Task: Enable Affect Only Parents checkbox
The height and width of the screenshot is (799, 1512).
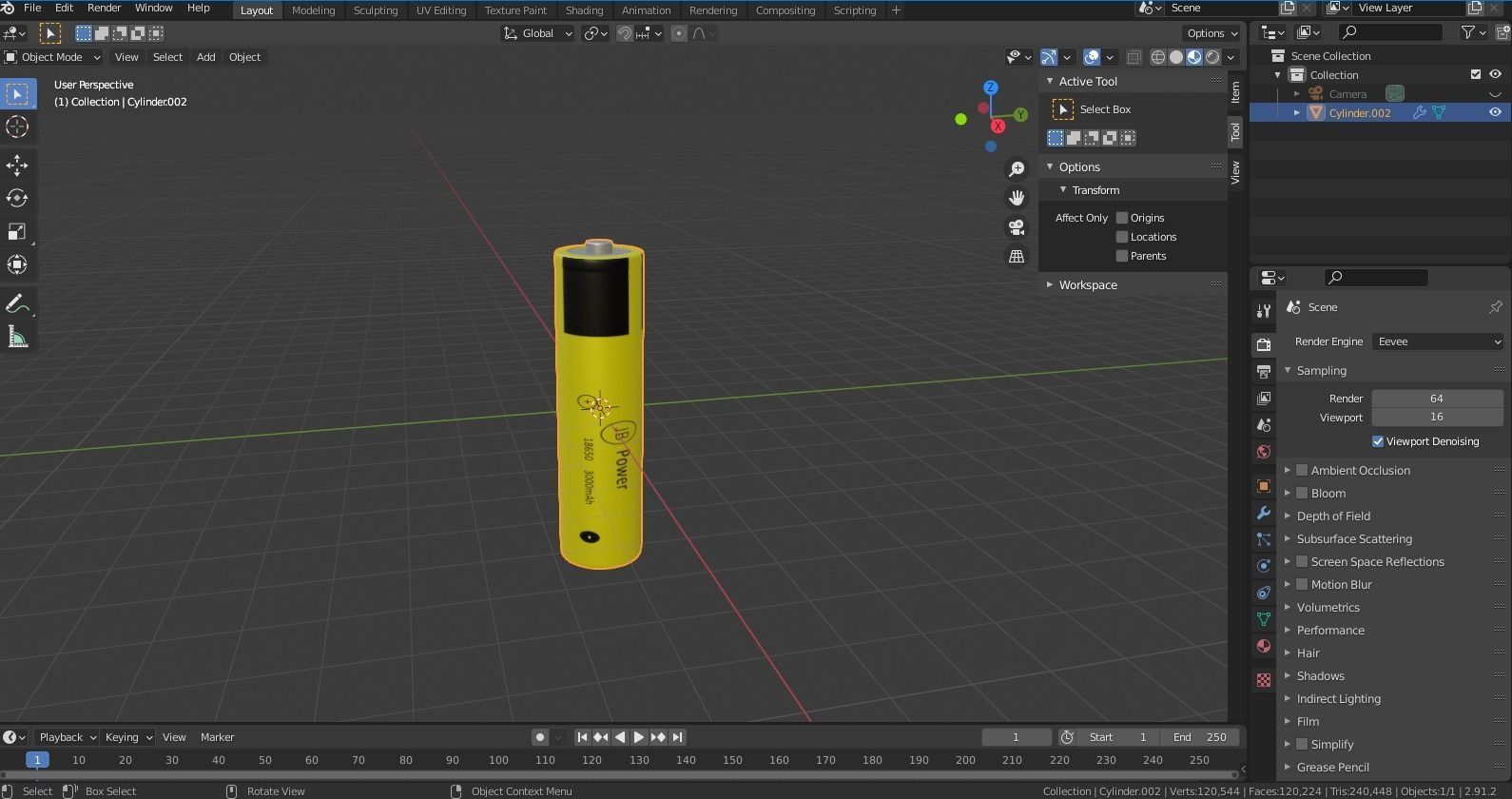Action: tap(1122, 256)
